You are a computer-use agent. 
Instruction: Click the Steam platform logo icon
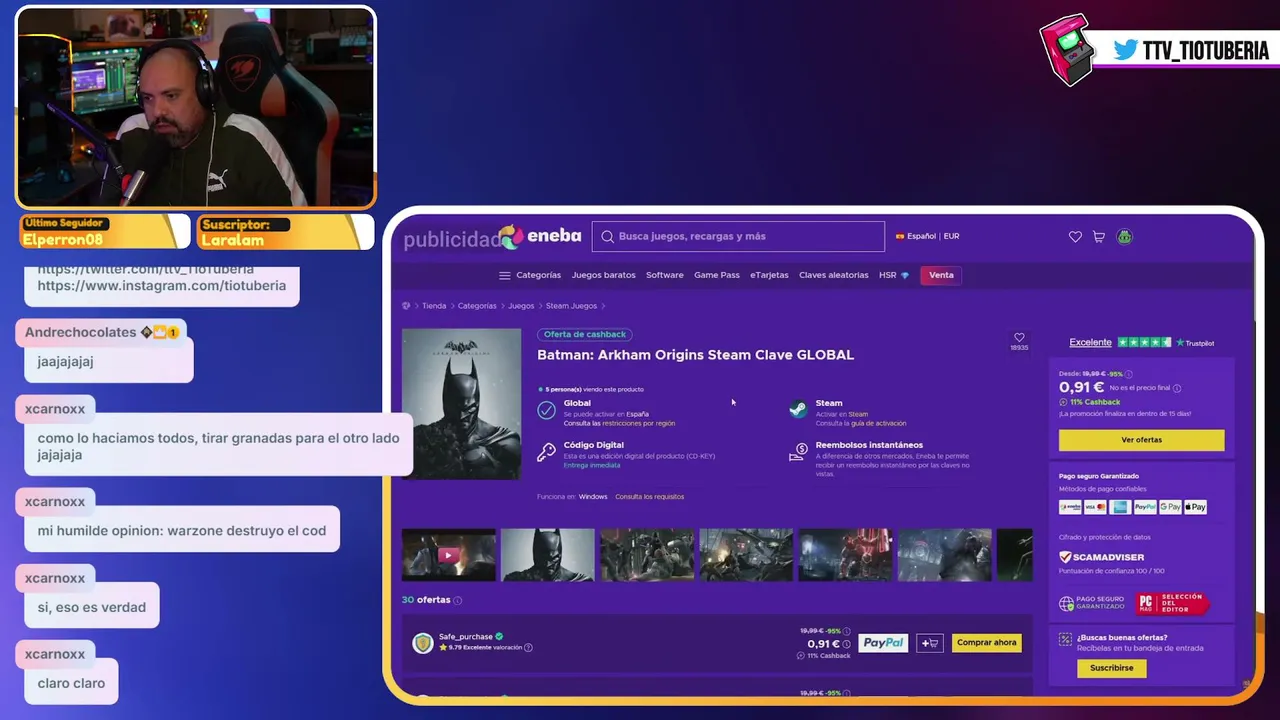pos(798,410)
